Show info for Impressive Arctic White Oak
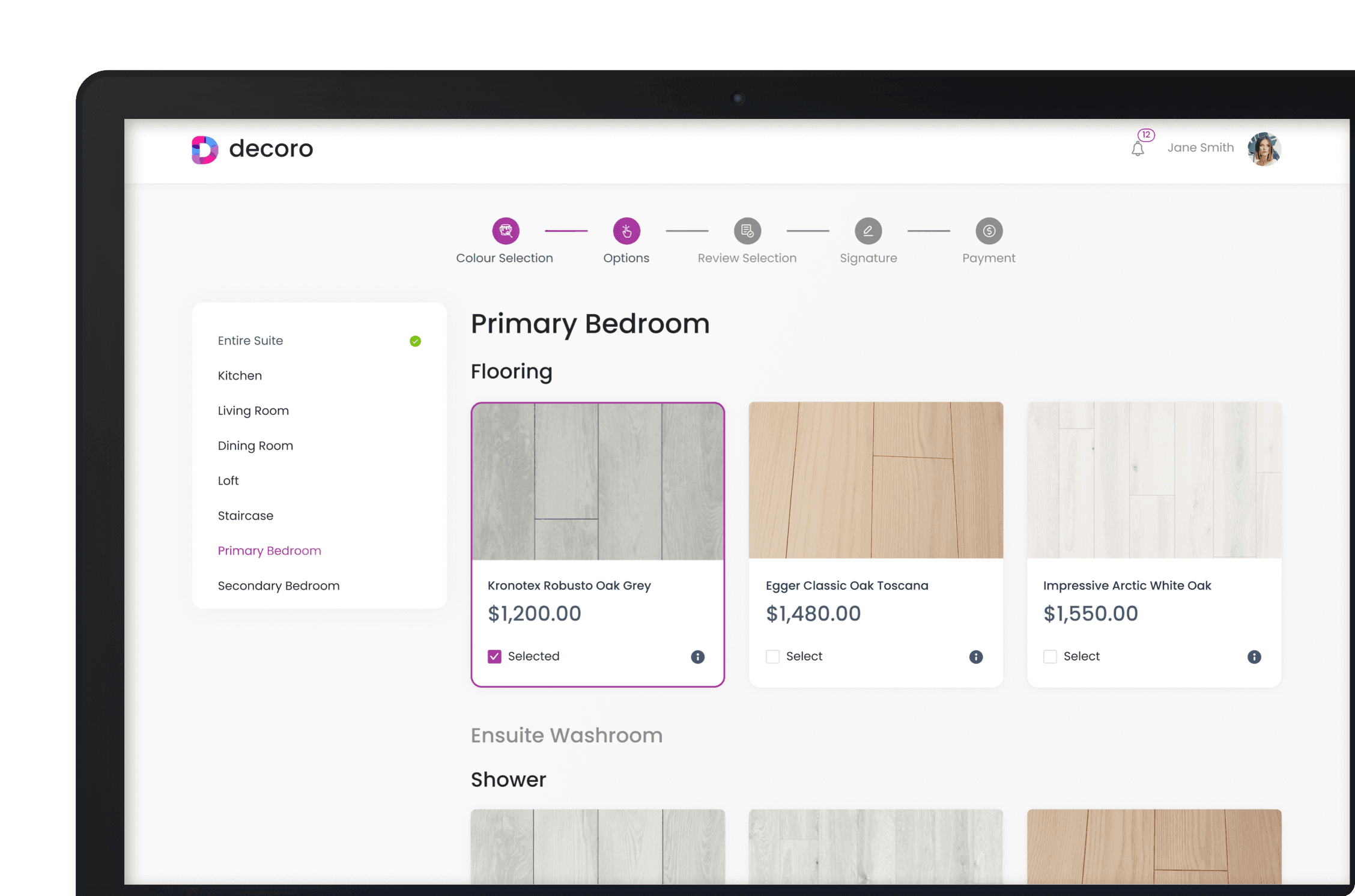Image resolution: width=1355 pixels, height=896 pixels. tap(1254, 656)
